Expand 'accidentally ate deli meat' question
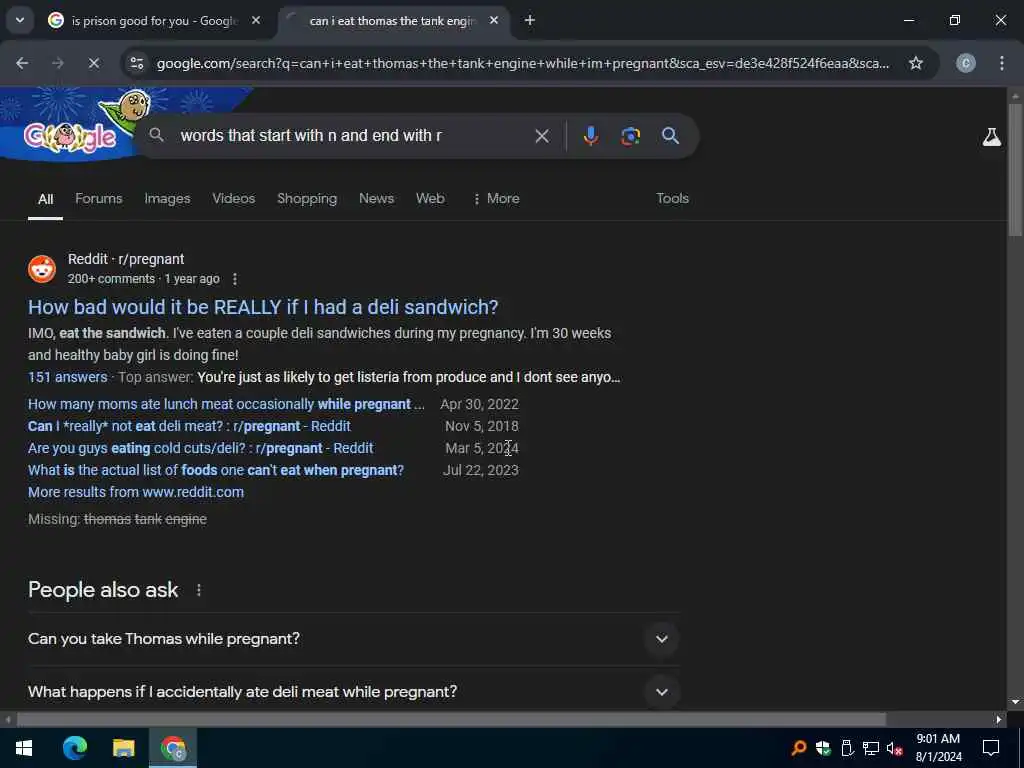Viewport: 1024px width, 768px height. tap(353, 692)
